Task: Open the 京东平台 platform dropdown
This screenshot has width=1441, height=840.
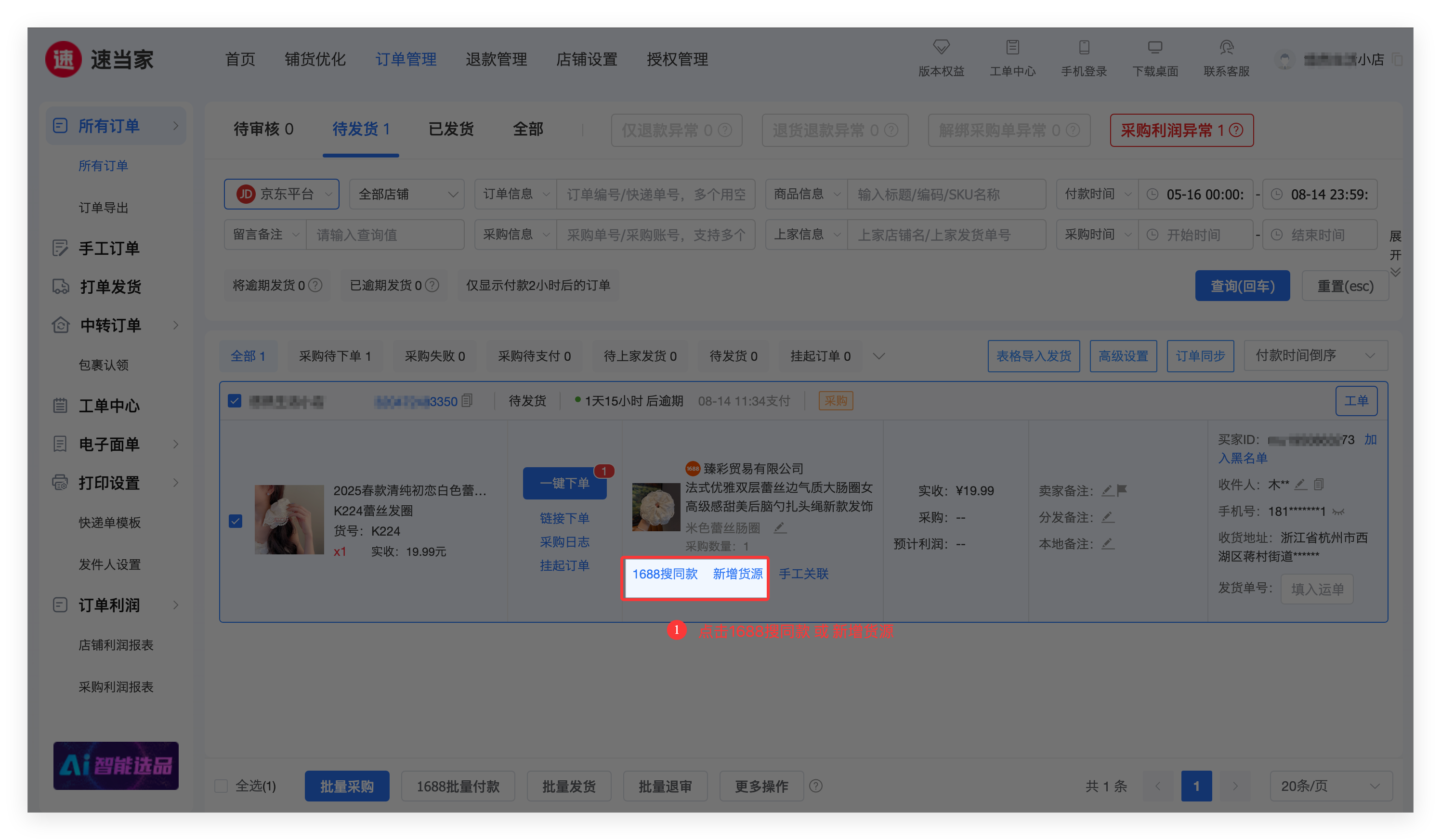Action: 281,195
